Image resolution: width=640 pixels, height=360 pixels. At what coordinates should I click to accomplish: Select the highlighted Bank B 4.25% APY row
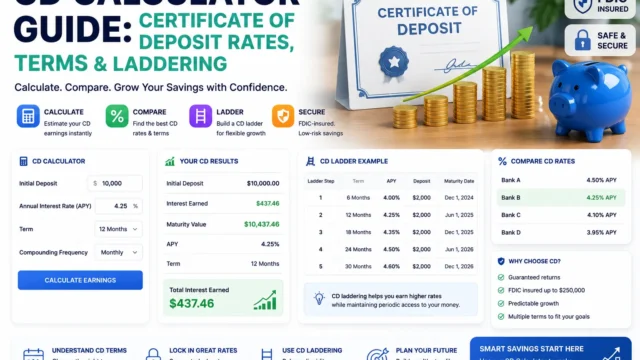(560, 198)
